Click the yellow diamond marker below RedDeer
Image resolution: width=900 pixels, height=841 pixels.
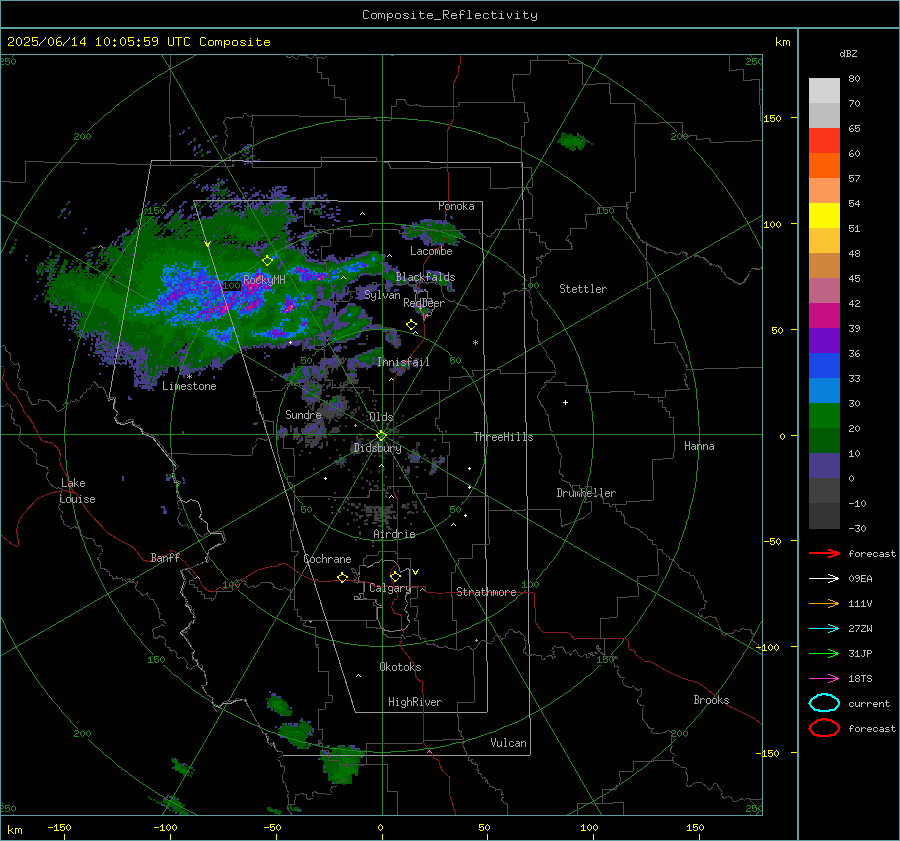[x=412, y=325]
